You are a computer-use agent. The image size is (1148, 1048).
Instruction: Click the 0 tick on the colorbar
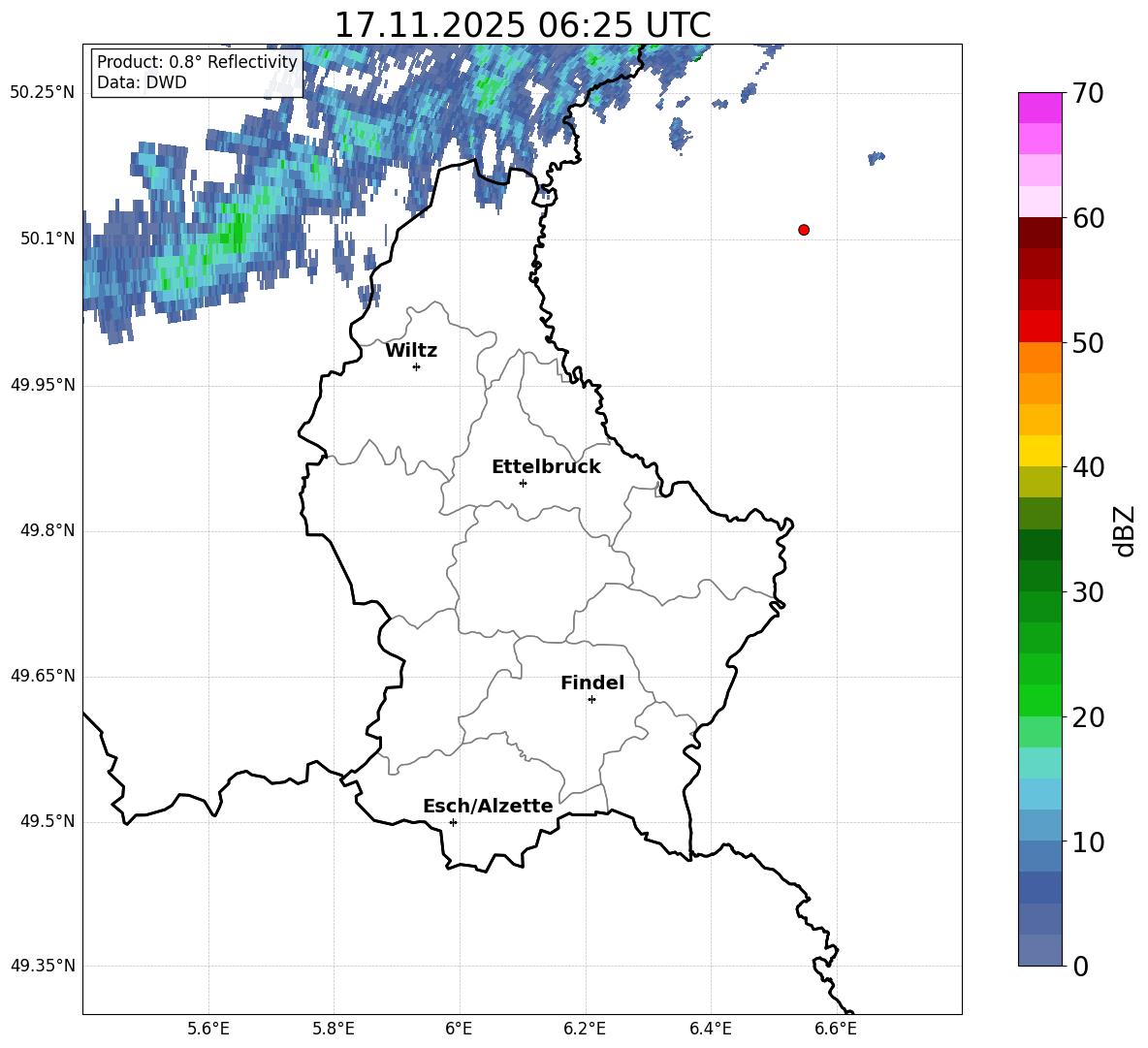[x=1081, y=966]
